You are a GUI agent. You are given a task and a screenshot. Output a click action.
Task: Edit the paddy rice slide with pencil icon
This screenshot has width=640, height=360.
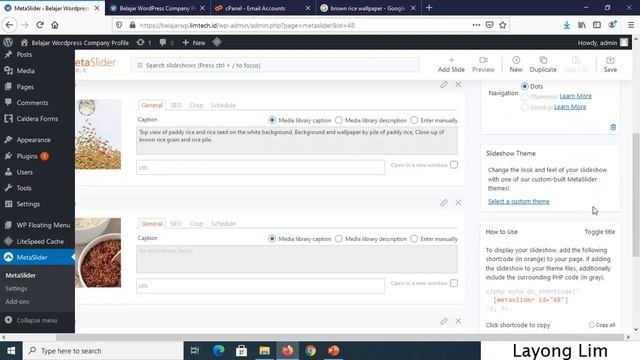pos(444,84)
